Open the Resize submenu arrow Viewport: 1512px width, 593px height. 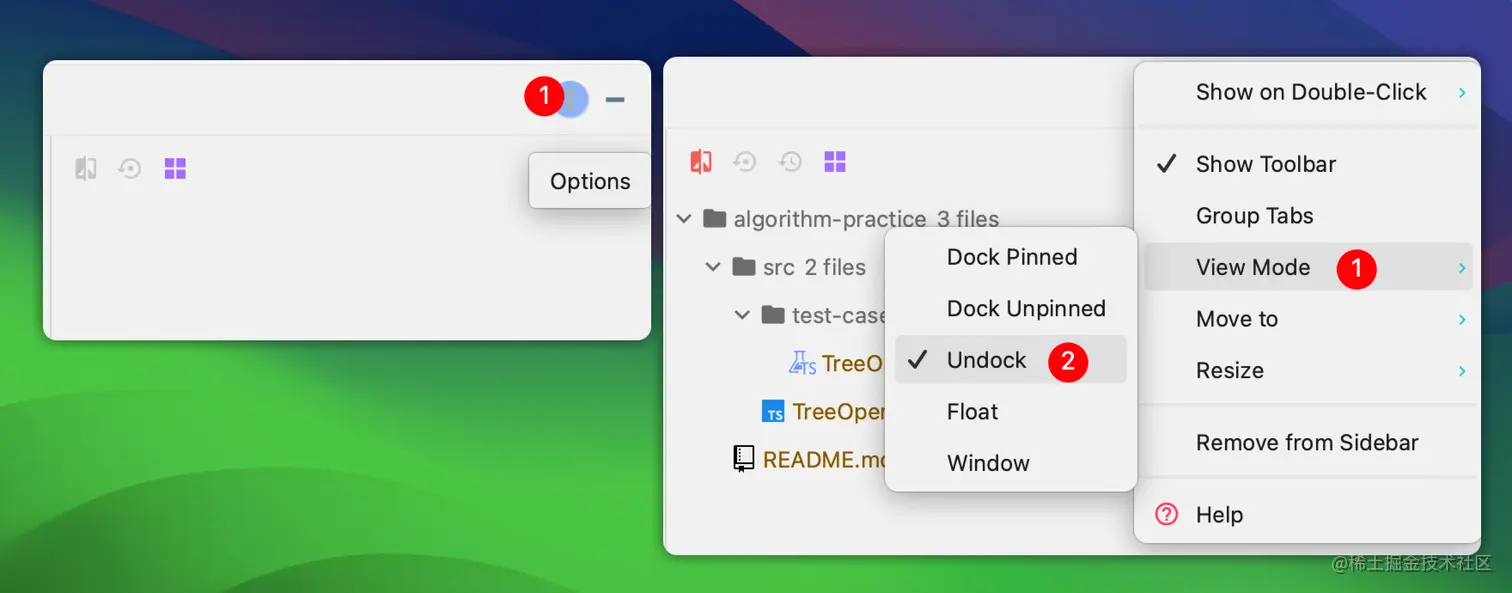point(1462,371)
